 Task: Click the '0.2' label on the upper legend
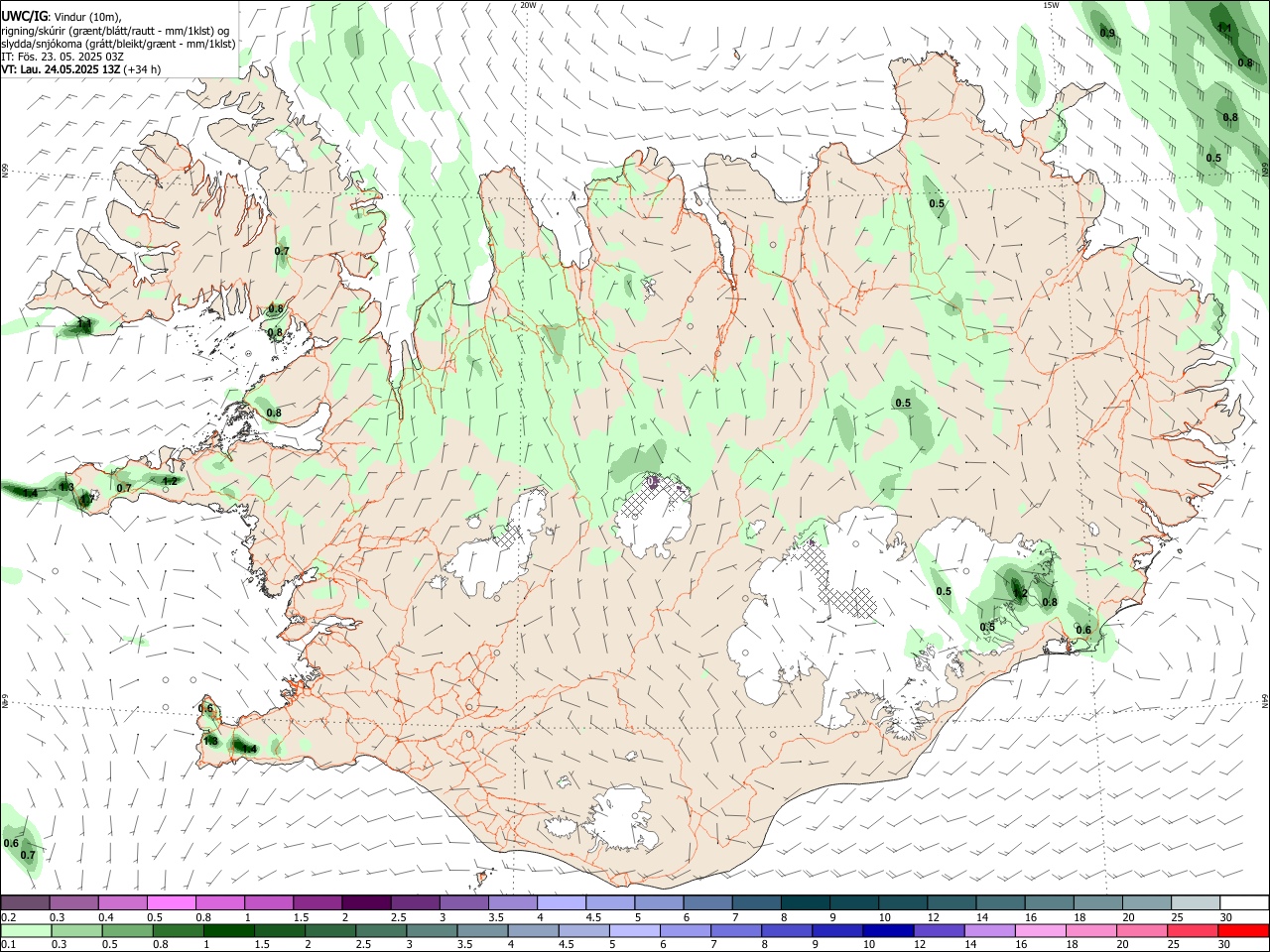click(x=8, y=917)
